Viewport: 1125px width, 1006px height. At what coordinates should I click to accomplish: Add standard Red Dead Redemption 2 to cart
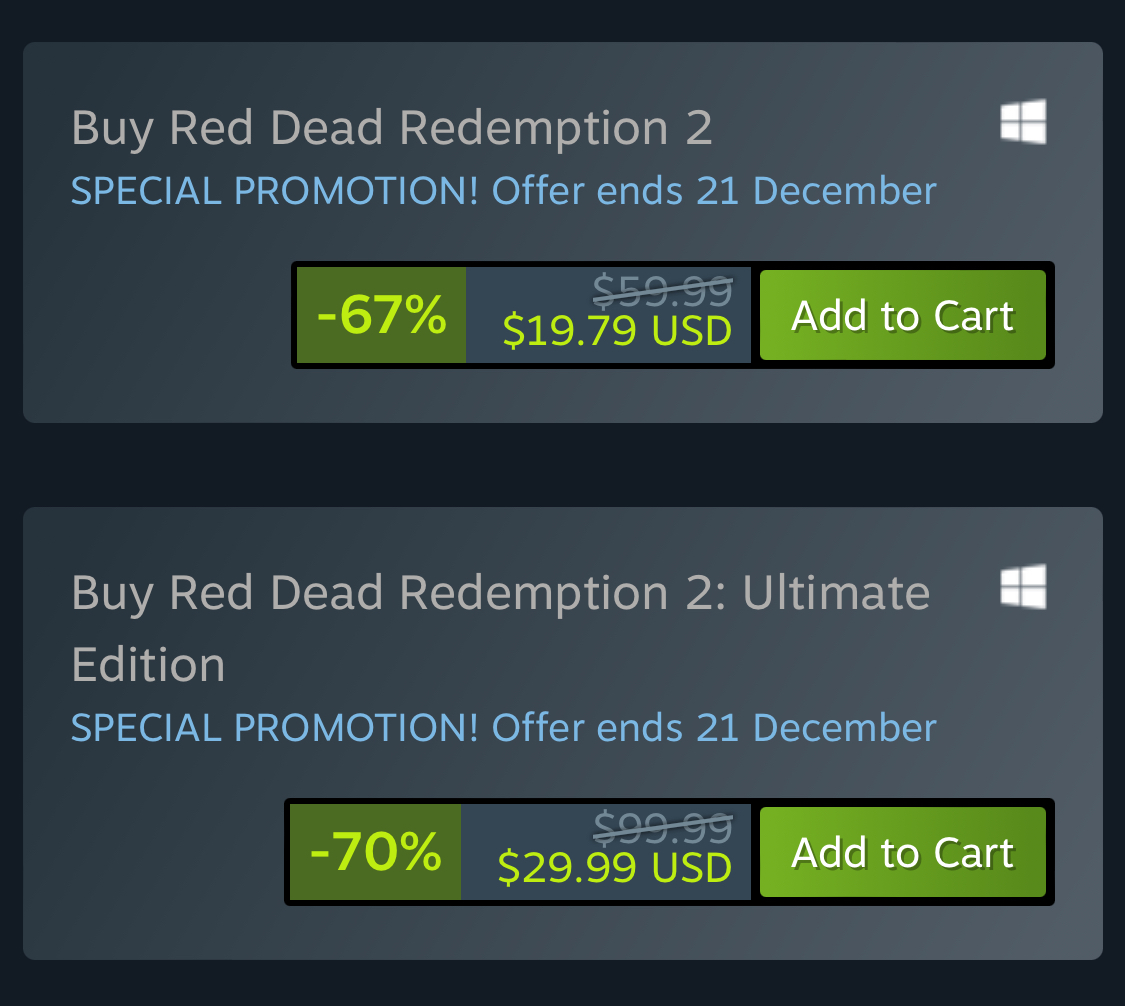[902, 315]
